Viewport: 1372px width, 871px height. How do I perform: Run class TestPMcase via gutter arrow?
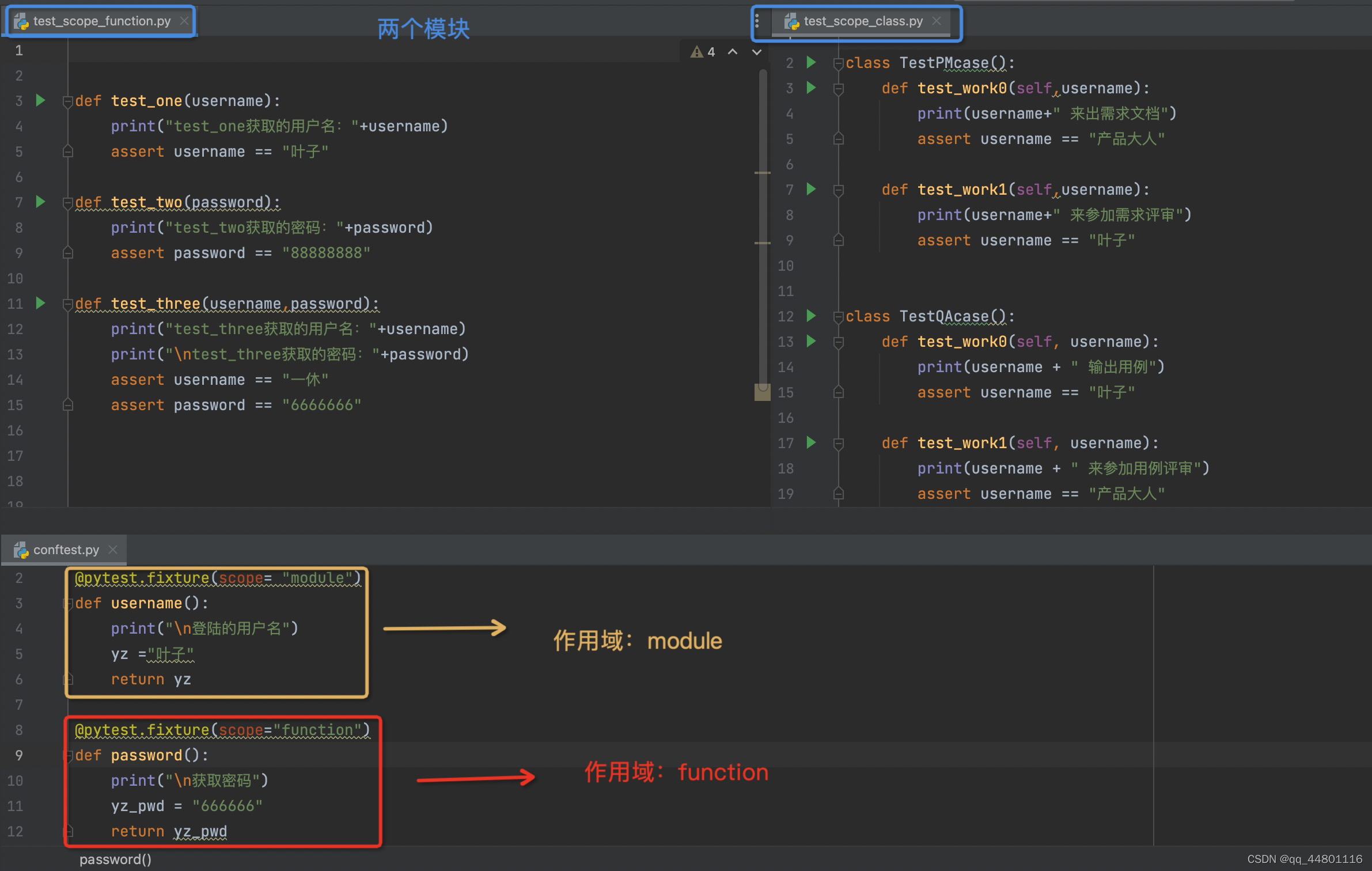[811, 62]
